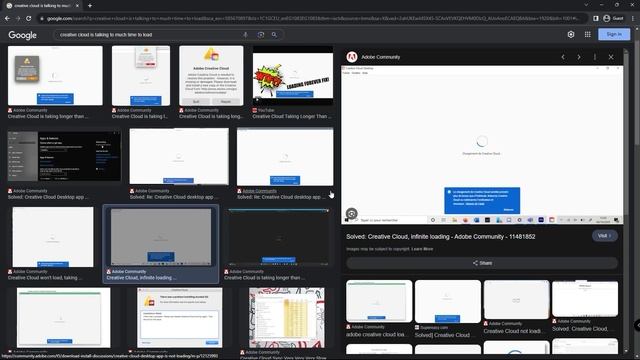
Task: Click the Share button
Action: coord(482,263)
